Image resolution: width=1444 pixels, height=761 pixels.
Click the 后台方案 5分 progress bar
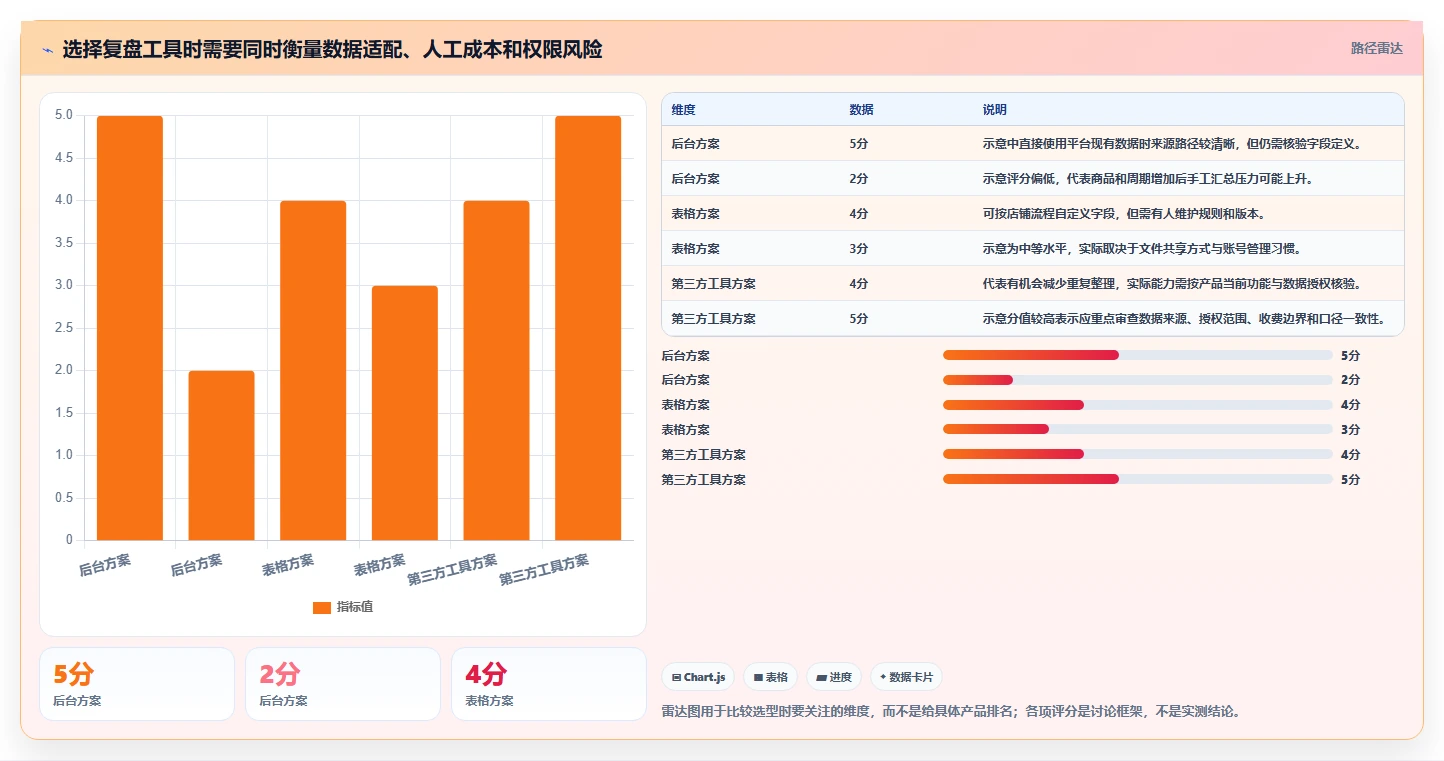(x=1137, y=355)
